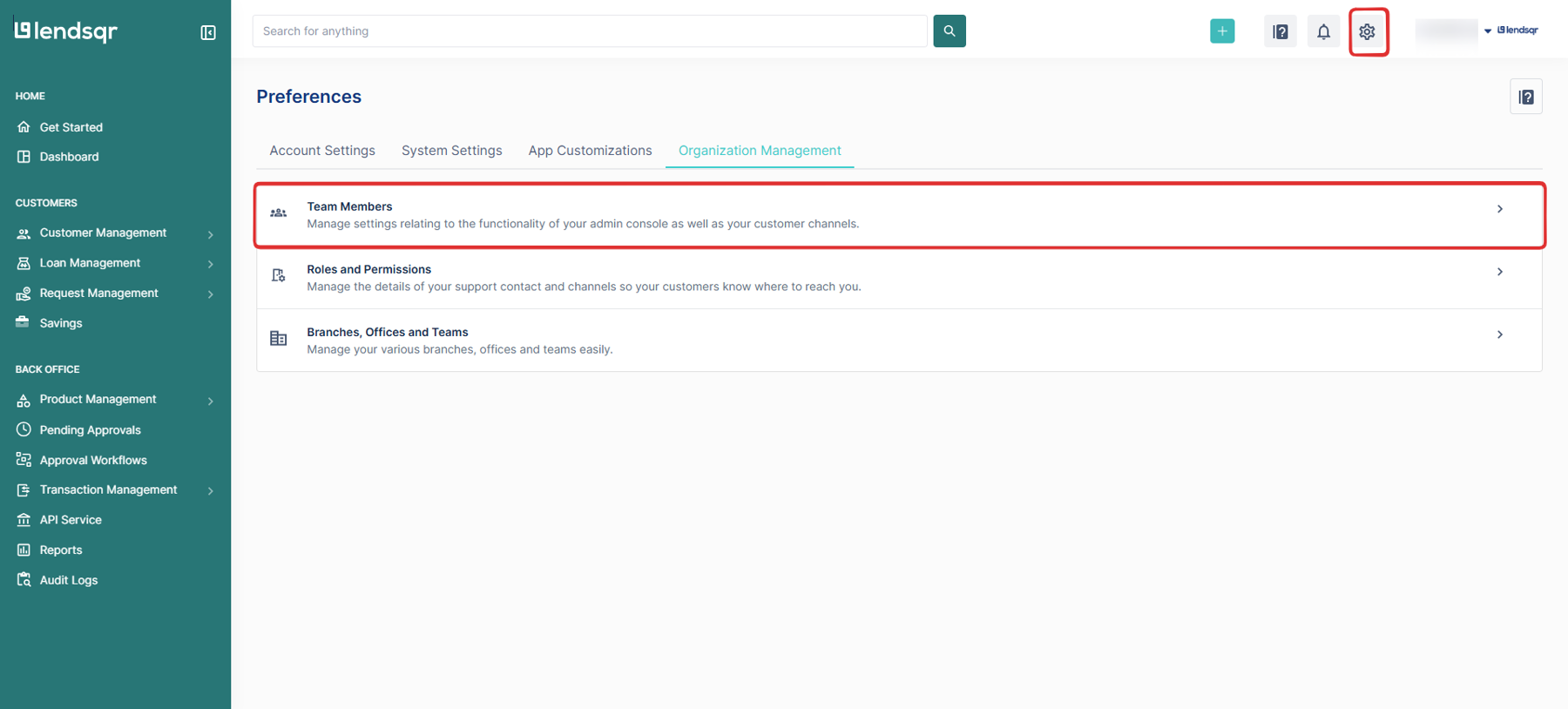This screenshot has width=1568, height=709.
Task: Open the Lendsqr logo home link
Action: (x=66, y=31)
